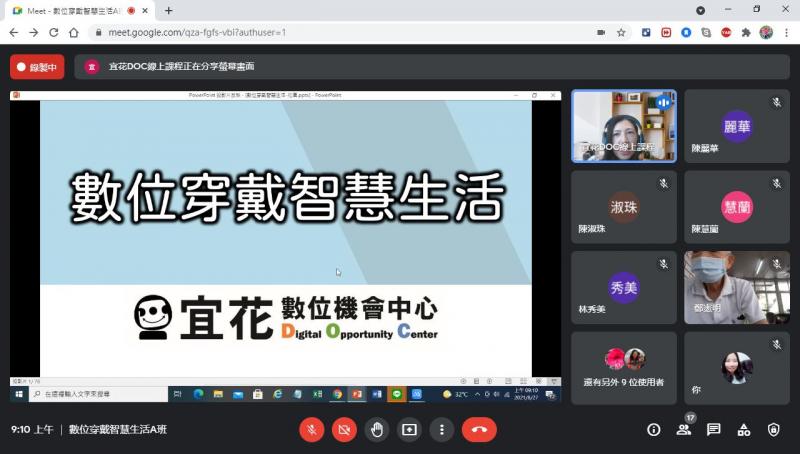Start presenting your screen
Viewport: 800px width, 454px height.
(409, 430)
